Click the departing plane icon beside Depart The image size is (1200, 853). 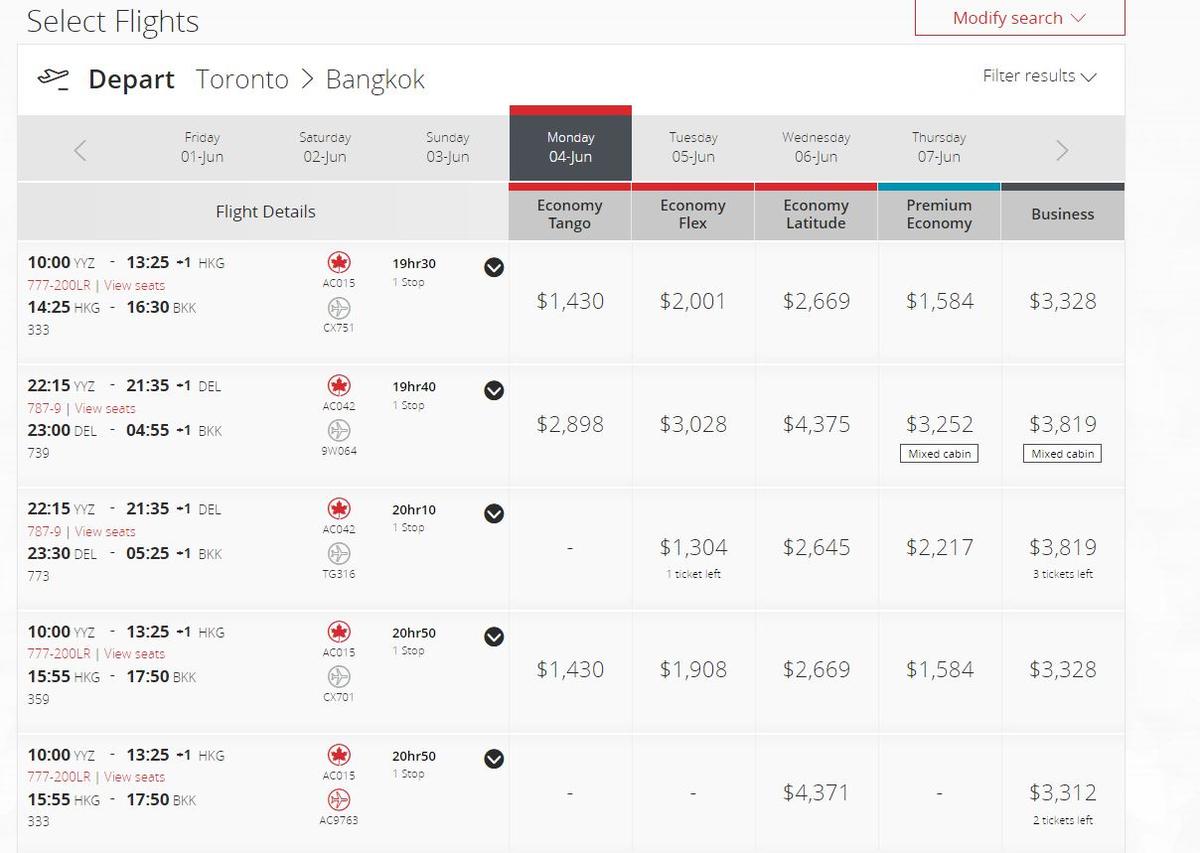click(x=53, y=79)
